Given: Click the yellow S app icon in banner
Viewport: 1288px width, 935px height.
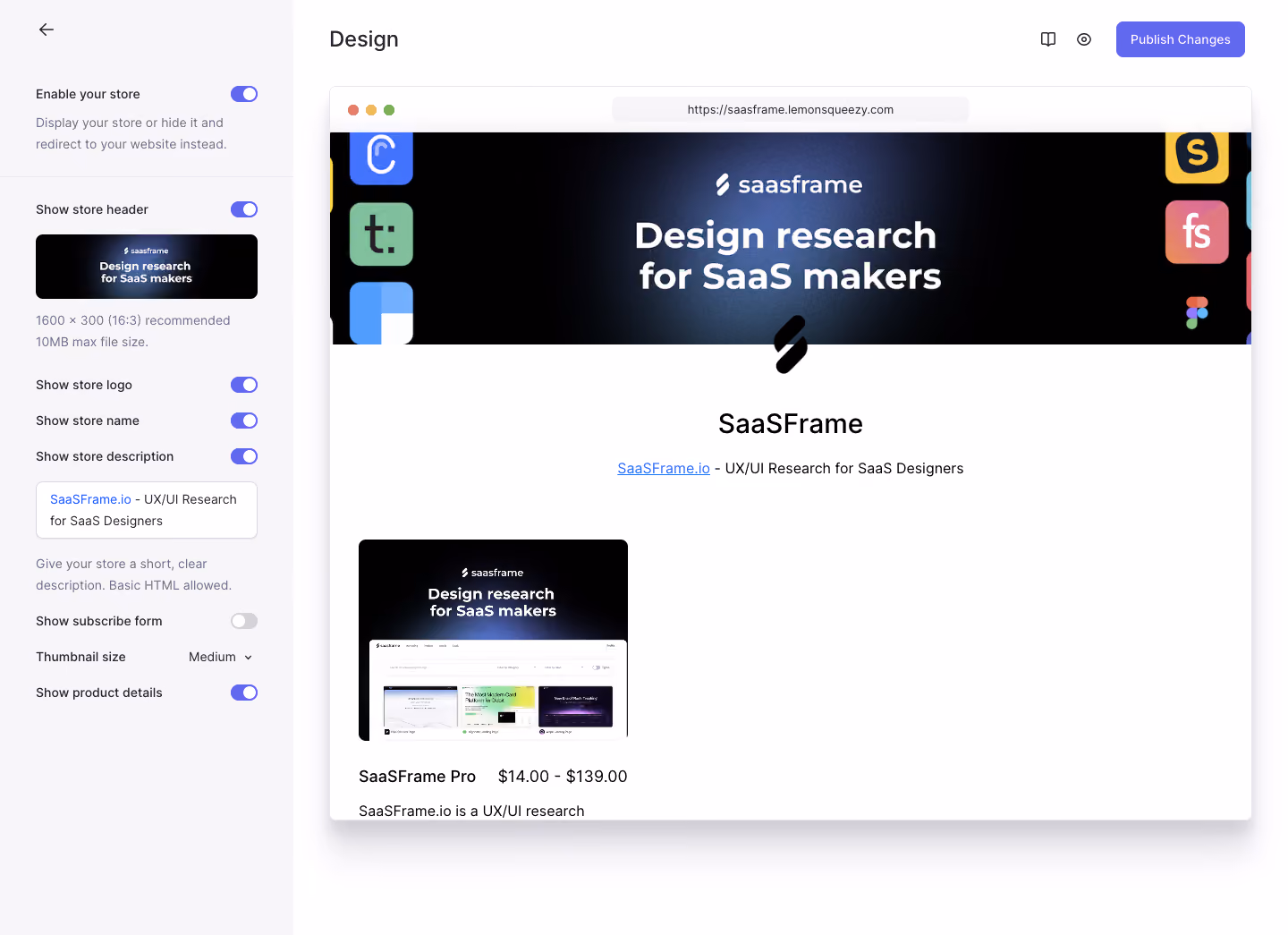Looking at the screenshot, I should 1197,157.
